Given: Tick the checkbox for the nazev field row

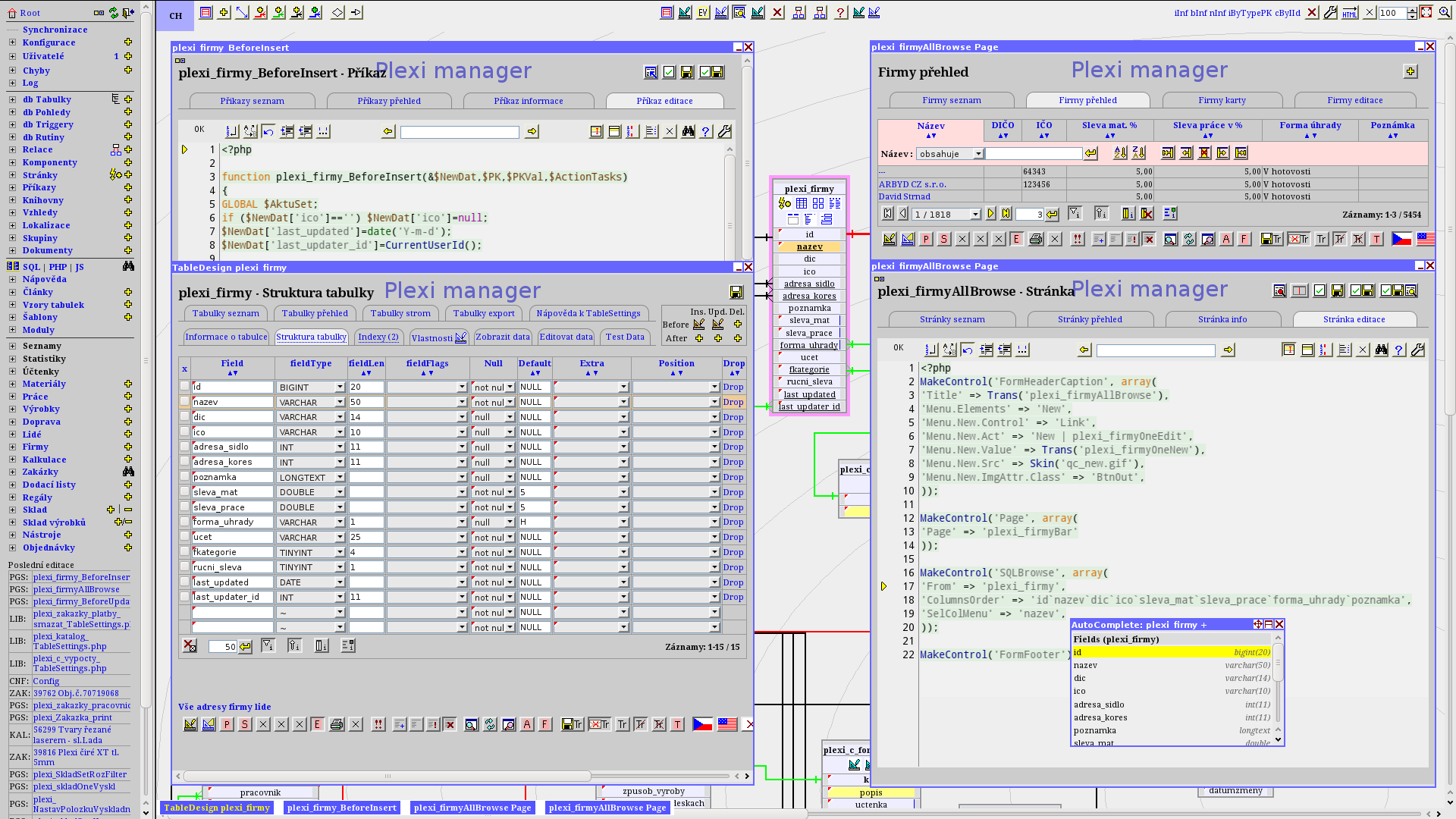Looking at the screenshot, I should click(x=184, y=402).
